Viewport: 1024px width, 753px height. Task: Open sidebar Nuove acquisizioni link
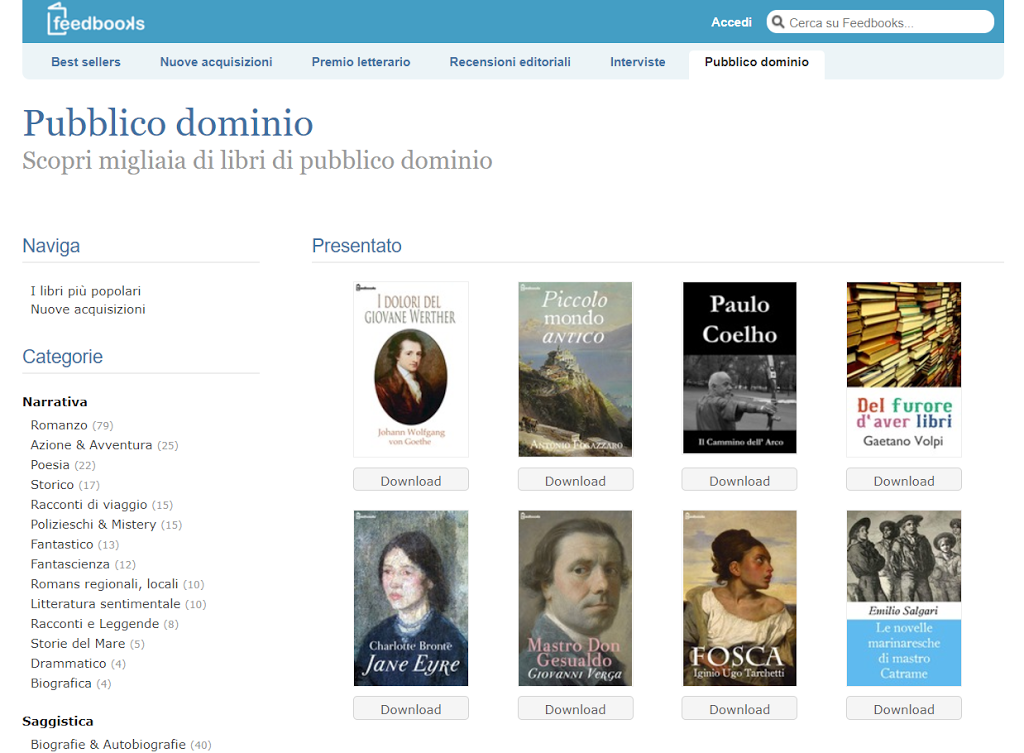[88, 309]
